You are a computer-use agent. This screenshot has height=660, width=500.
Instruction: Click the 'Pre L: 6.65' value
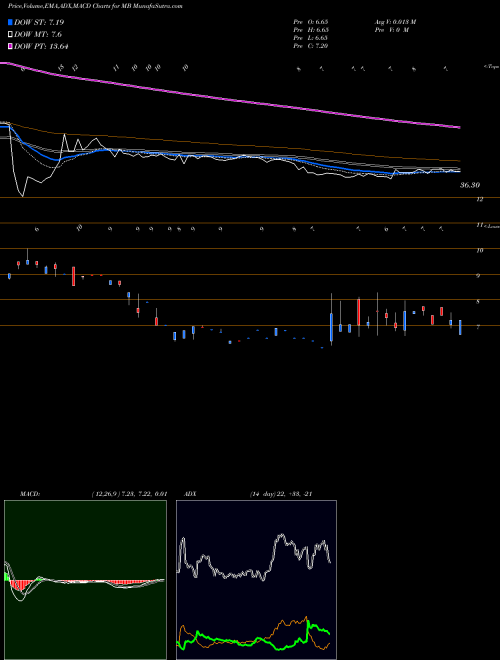311,38
